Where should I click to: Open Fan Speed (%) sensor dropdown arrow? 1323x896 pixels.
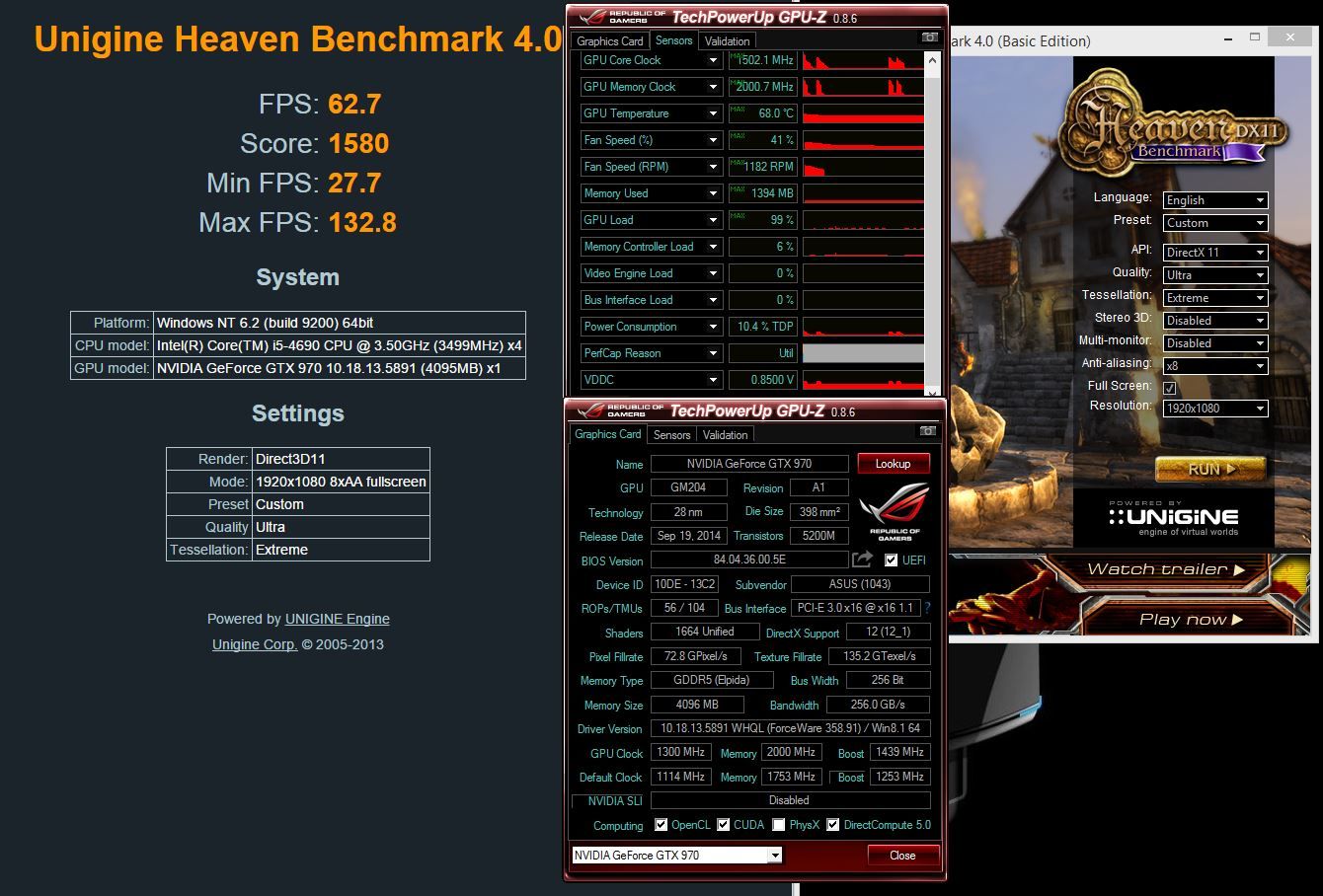(x=713, y=140)
